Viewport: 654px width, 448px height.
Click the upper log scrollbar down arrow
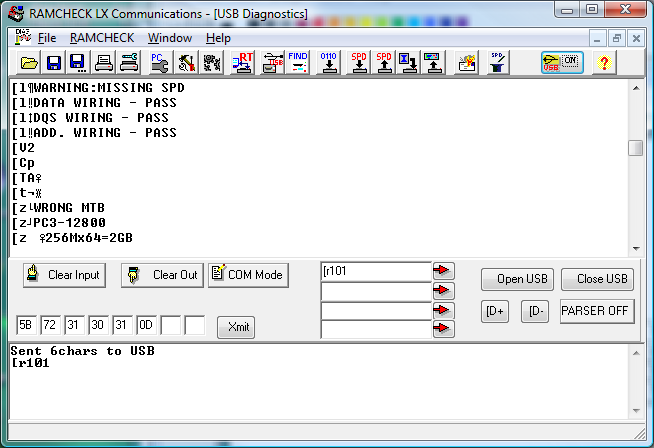tap(636, 249)
